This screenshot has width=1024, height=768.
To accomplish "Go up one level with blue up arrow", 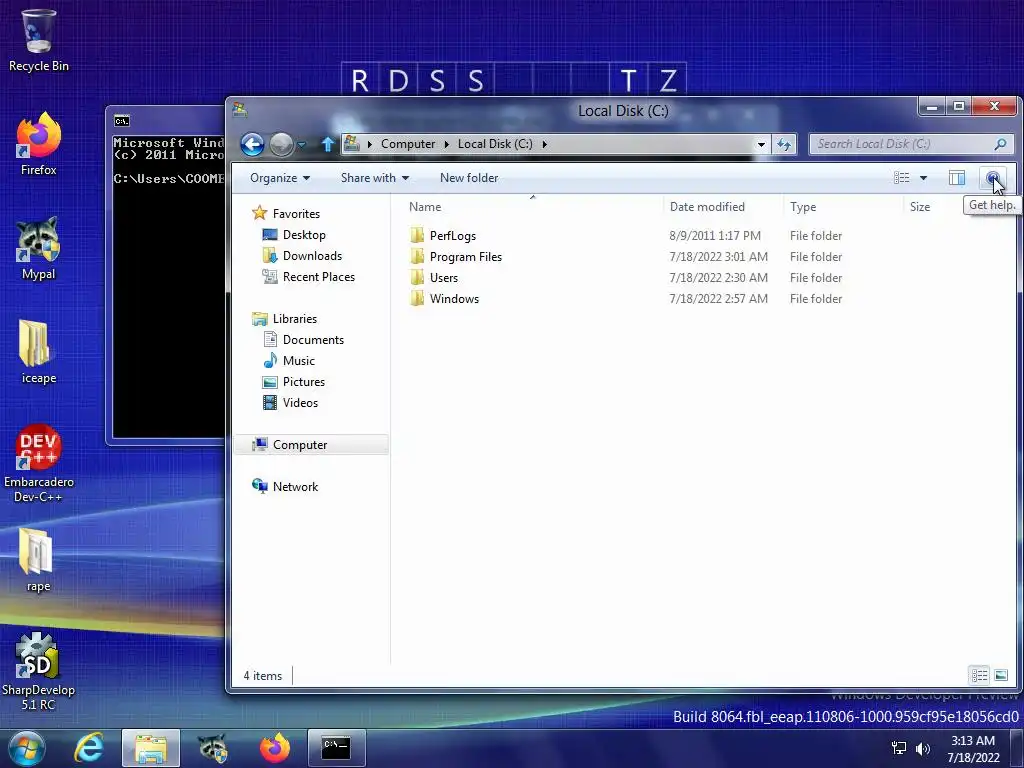I will click(328, 144).
